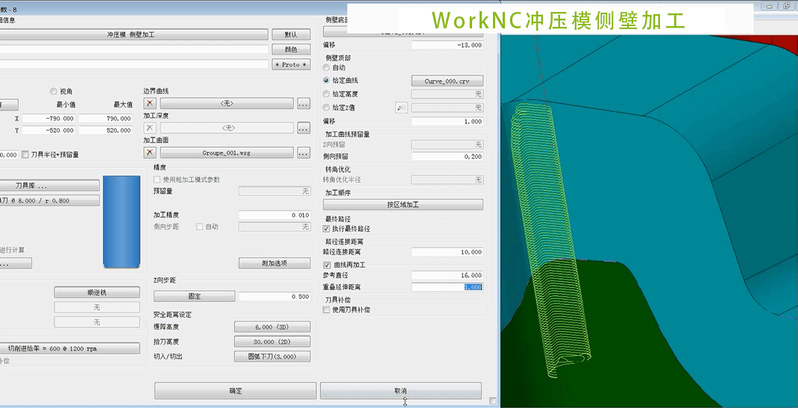Open the 6.000 (3D) 缓降高度 setting
Viewport: 798px width, 408px height.
click(272, 327)
